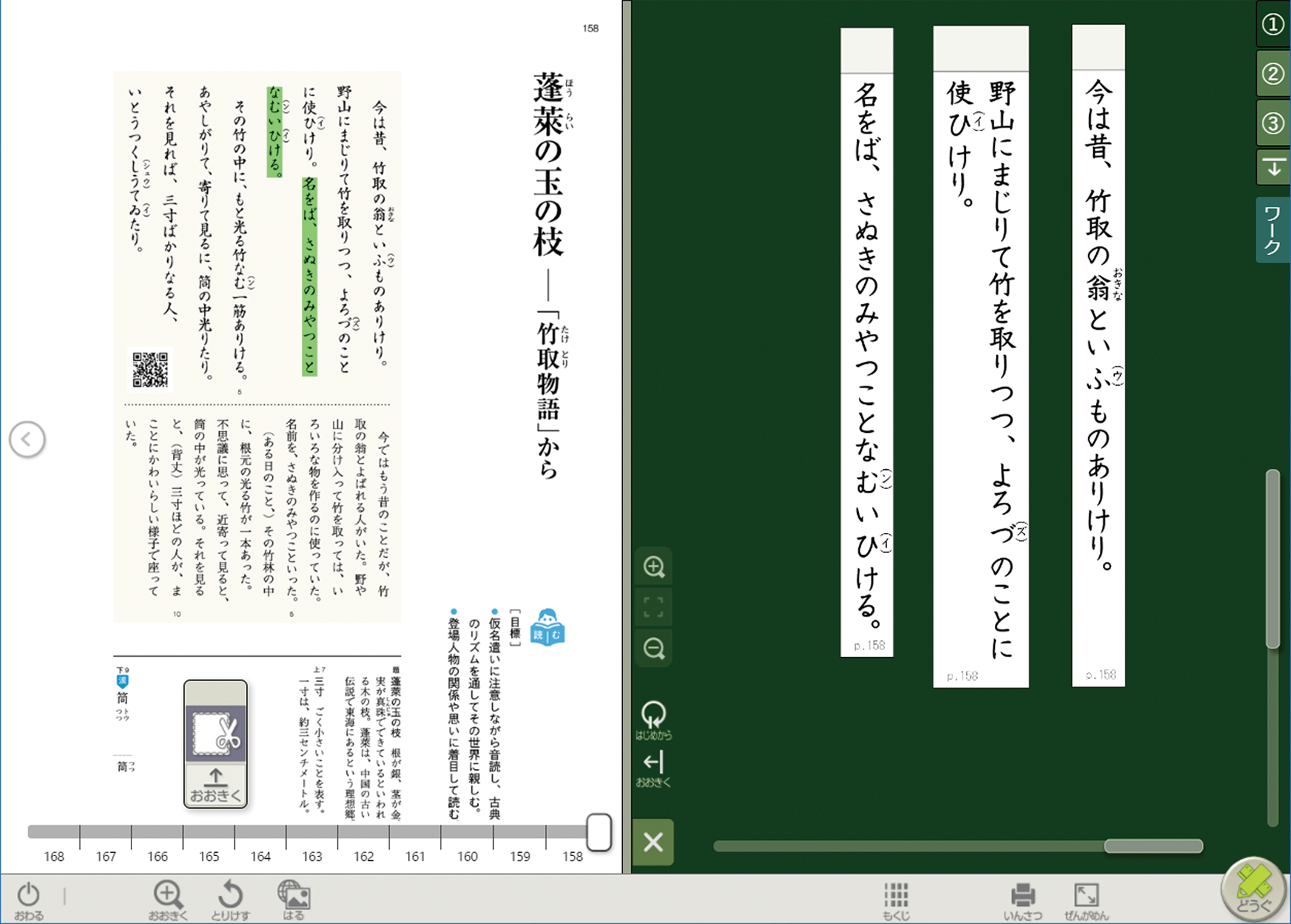Jump to page 166 on page slider
The width and height of the screenshot is (1291, 924).
(157, 856)
